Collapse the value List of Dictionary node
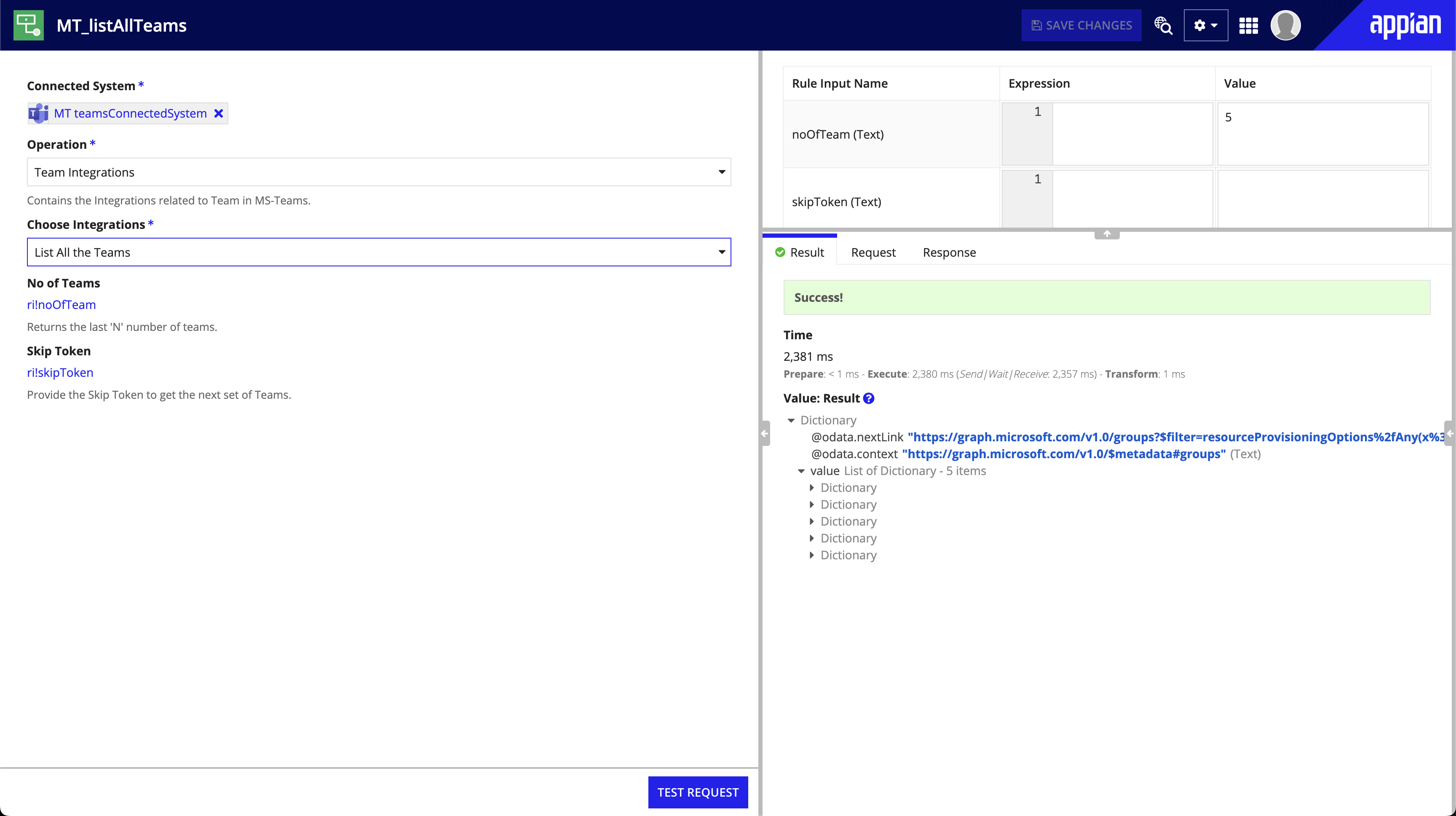The image size is (1456, 816). tap(801, 471)
